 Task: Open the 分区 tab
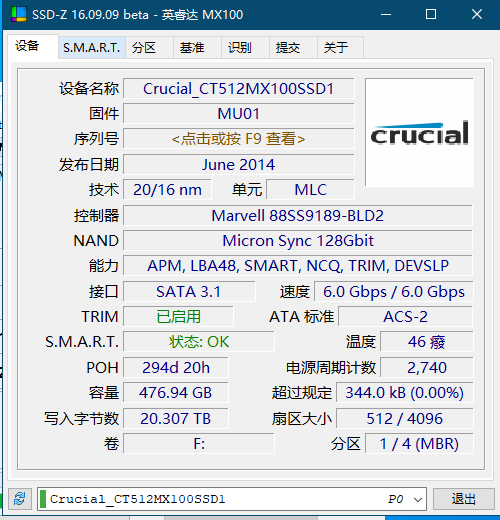tap(149, 48)
